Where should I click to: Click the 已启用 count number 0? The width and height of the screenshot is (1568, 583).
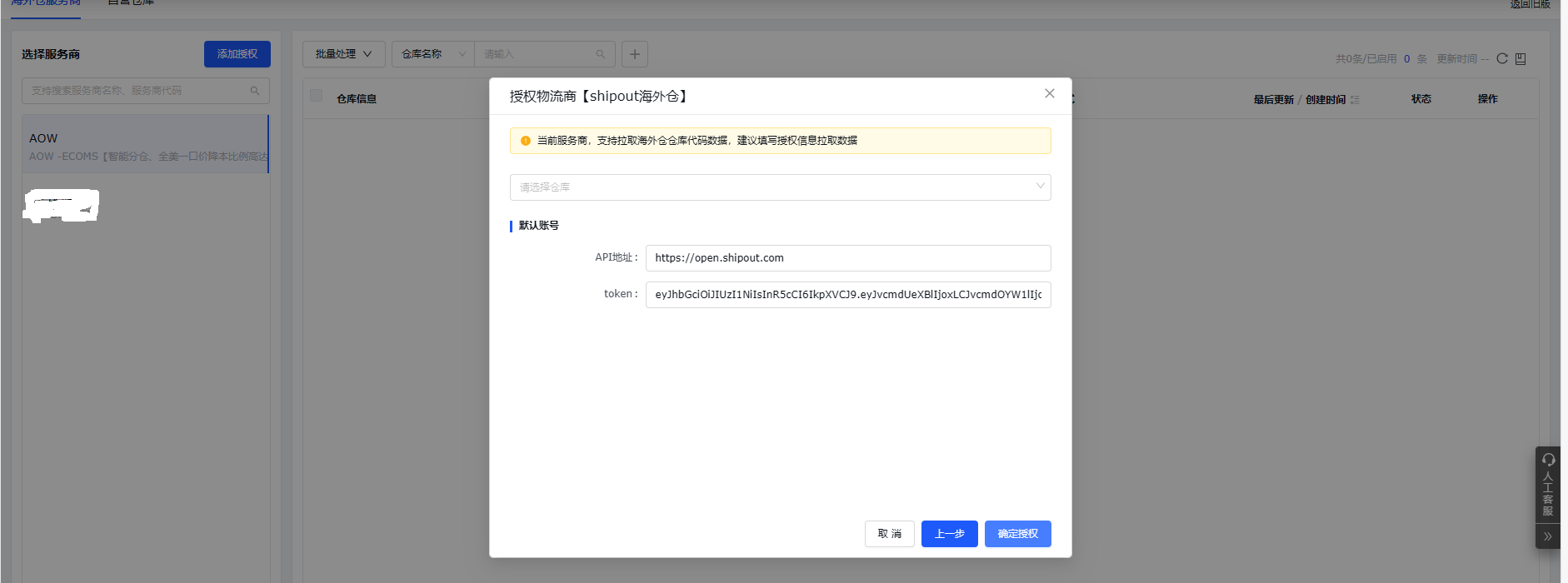[1407, 59]
